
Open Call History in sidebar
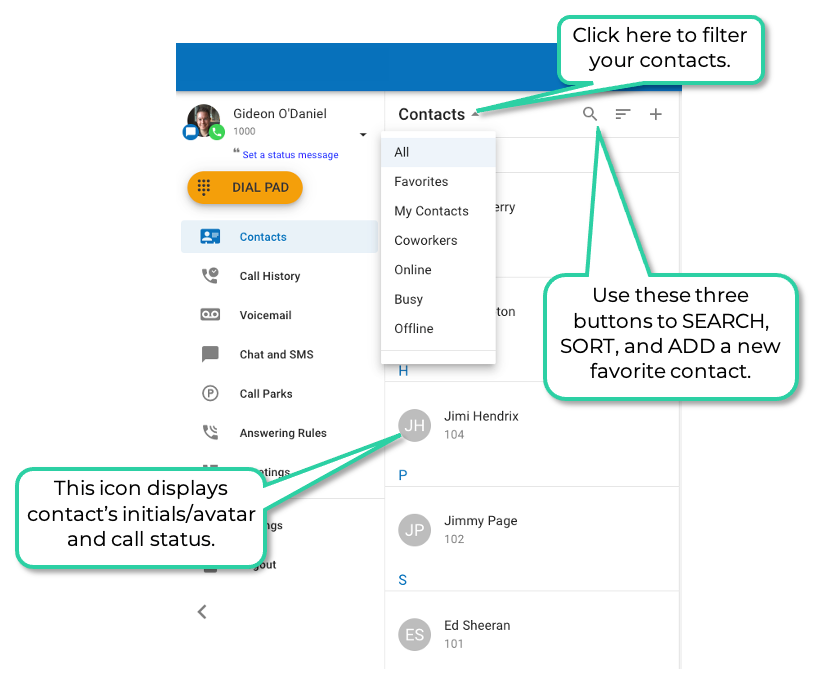[x=269, y=276]
